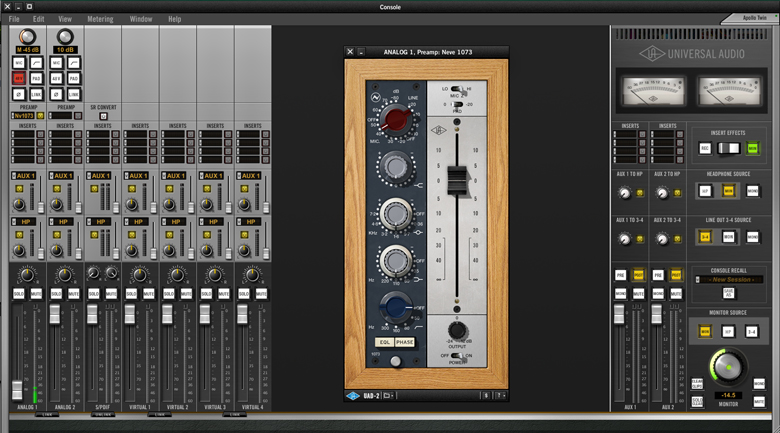
Task: Click the Analog 1 pan knob
Action: (27, 274)
